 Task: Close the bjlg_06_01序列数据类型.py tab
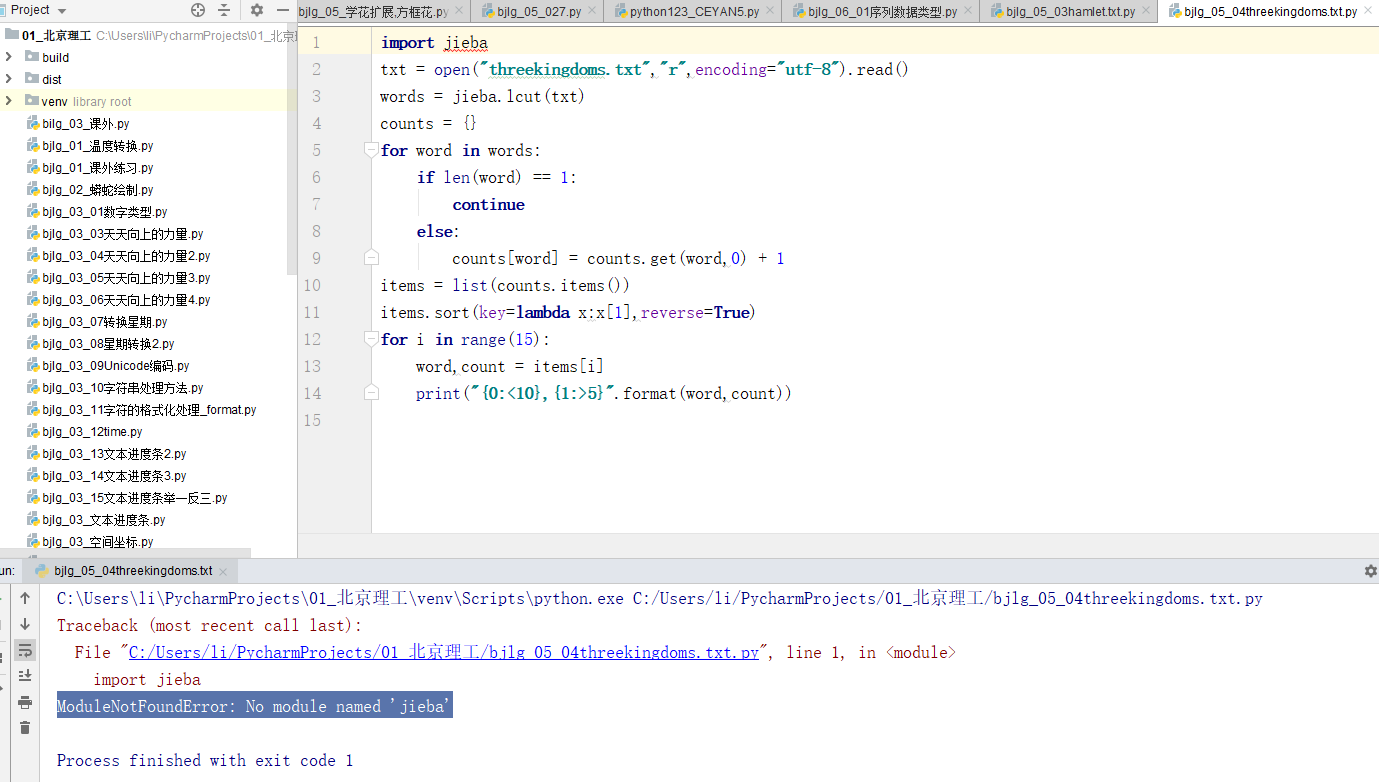pos(966,12)
